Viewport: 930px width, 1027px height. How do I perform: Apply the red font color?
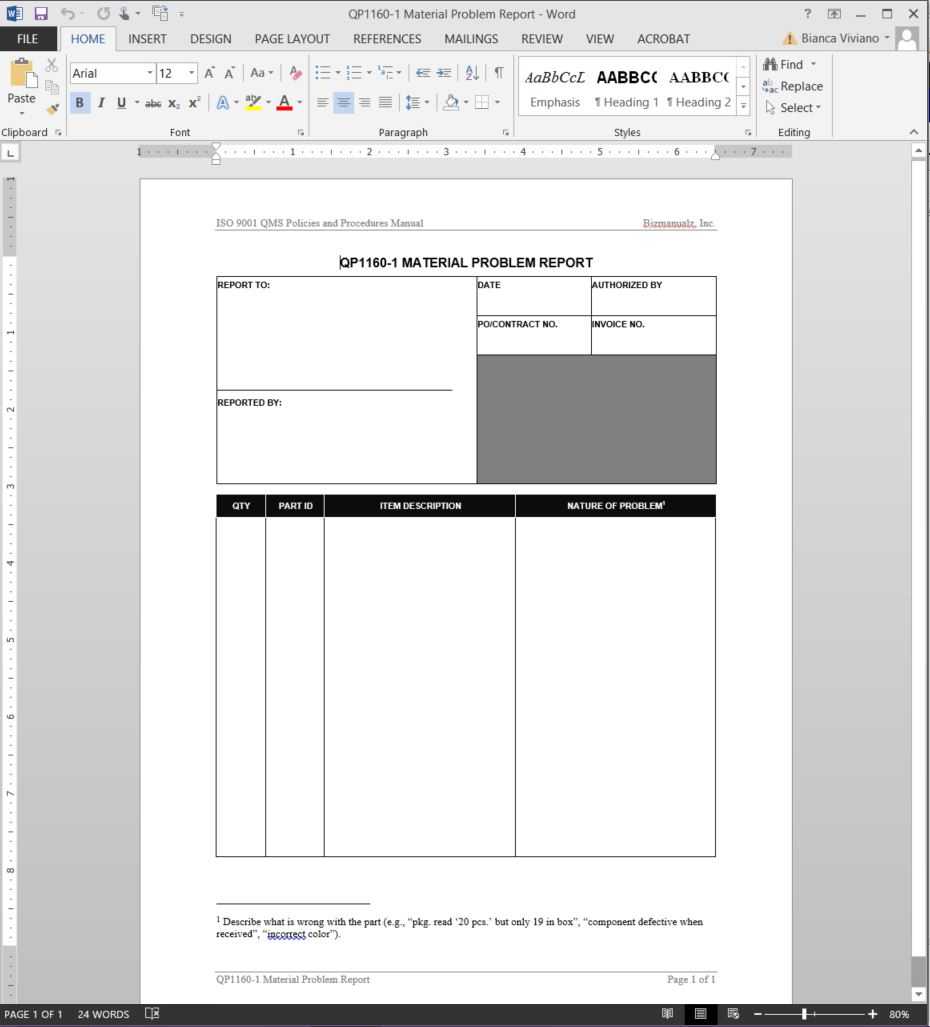pyautogui.click(x=284, y=103)
